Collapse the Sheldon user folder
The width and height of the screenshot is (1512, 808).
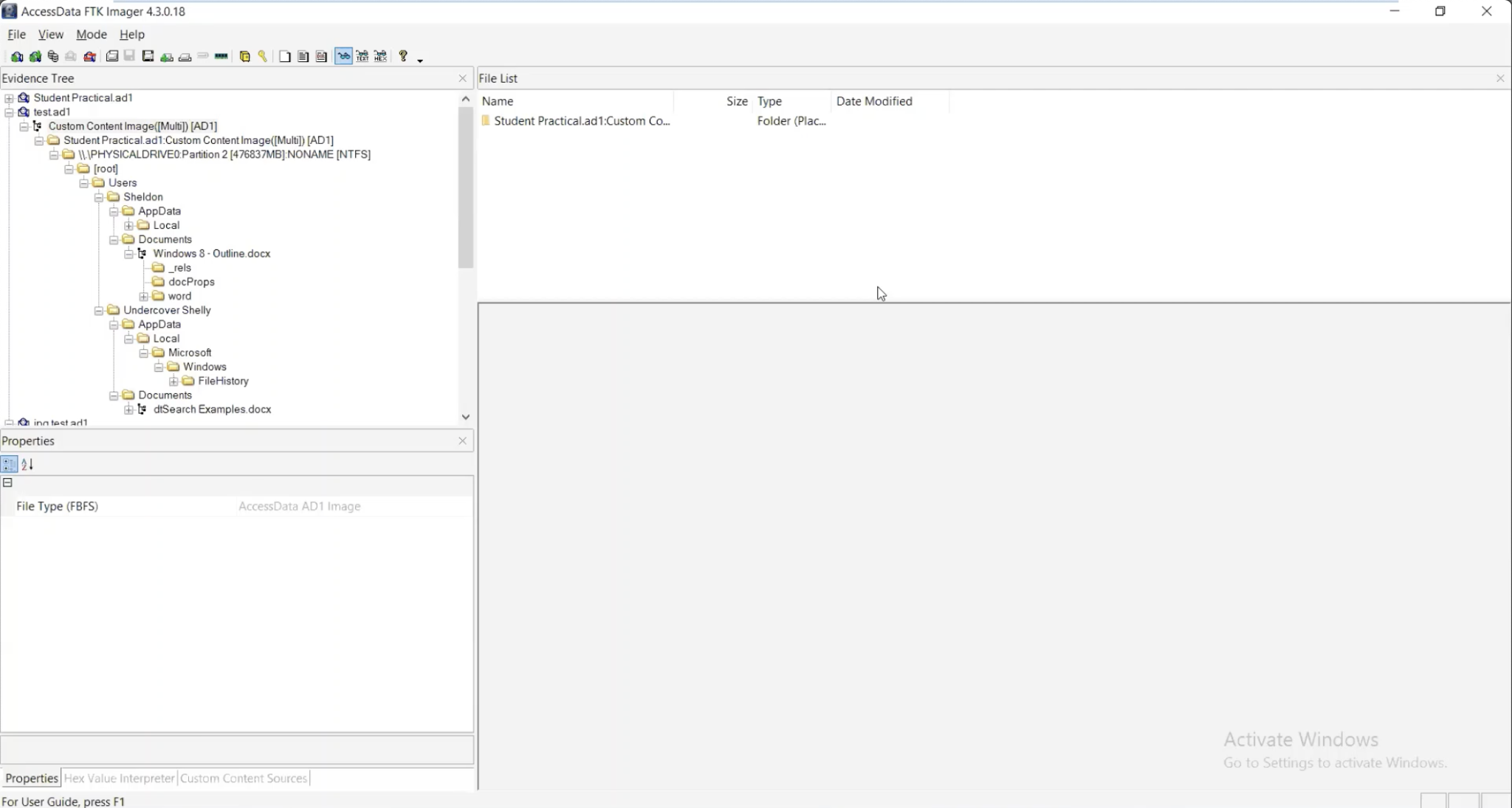(x=99, y=197)
